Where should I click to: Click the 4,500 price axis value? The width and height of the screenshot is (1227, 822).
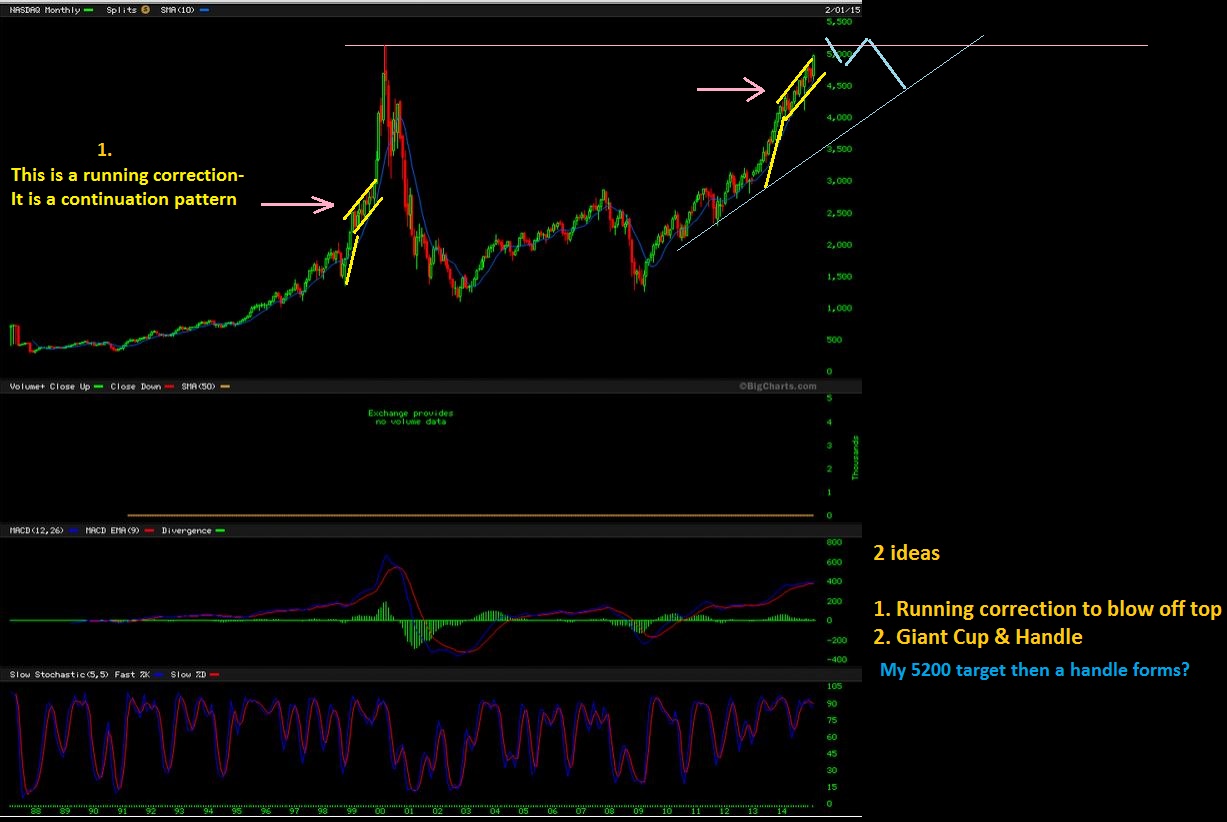837,86
